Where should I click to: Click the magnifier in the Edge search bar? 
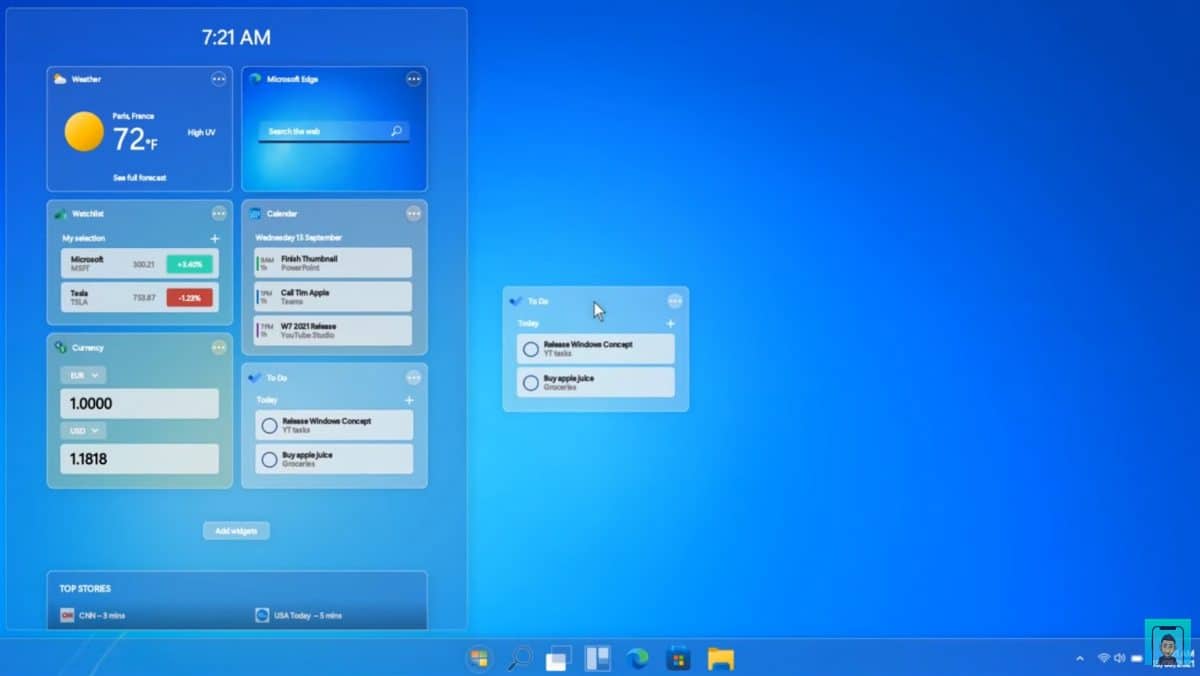click(396, 131)
